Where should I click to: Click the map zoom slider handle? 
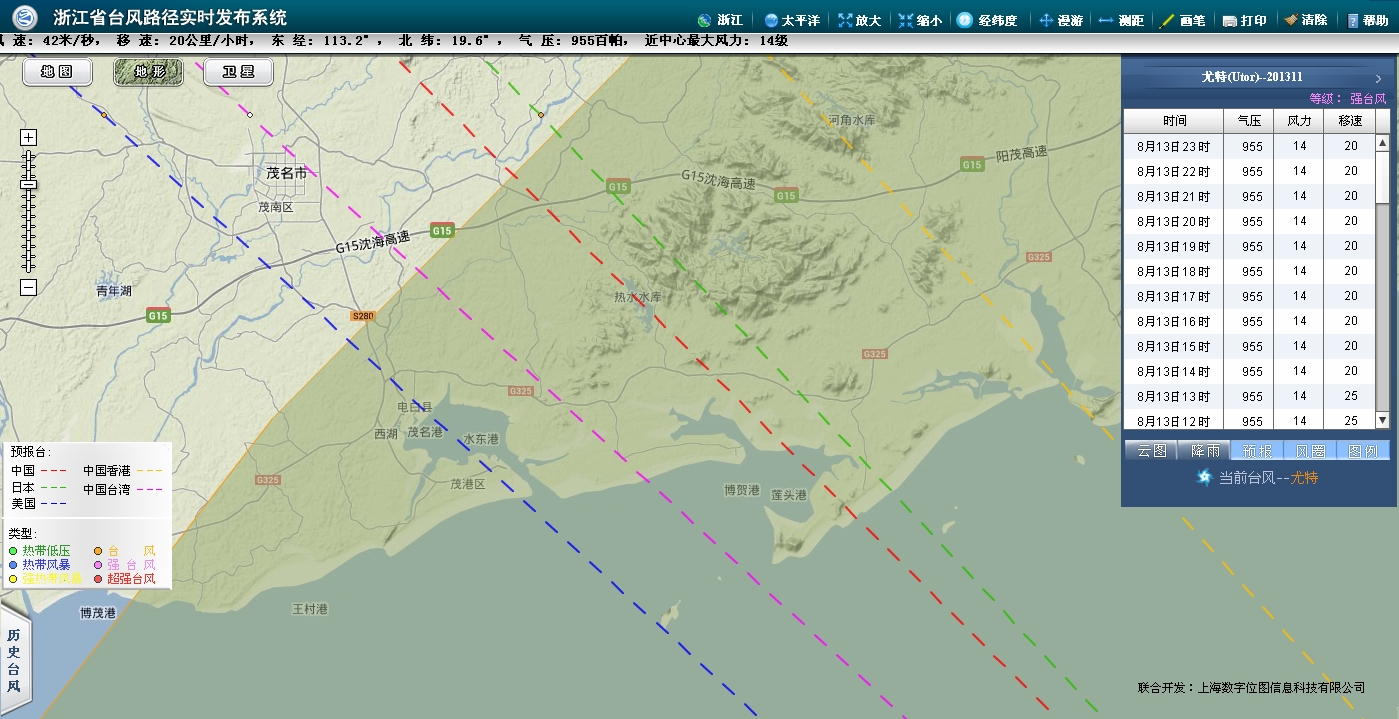28,184
